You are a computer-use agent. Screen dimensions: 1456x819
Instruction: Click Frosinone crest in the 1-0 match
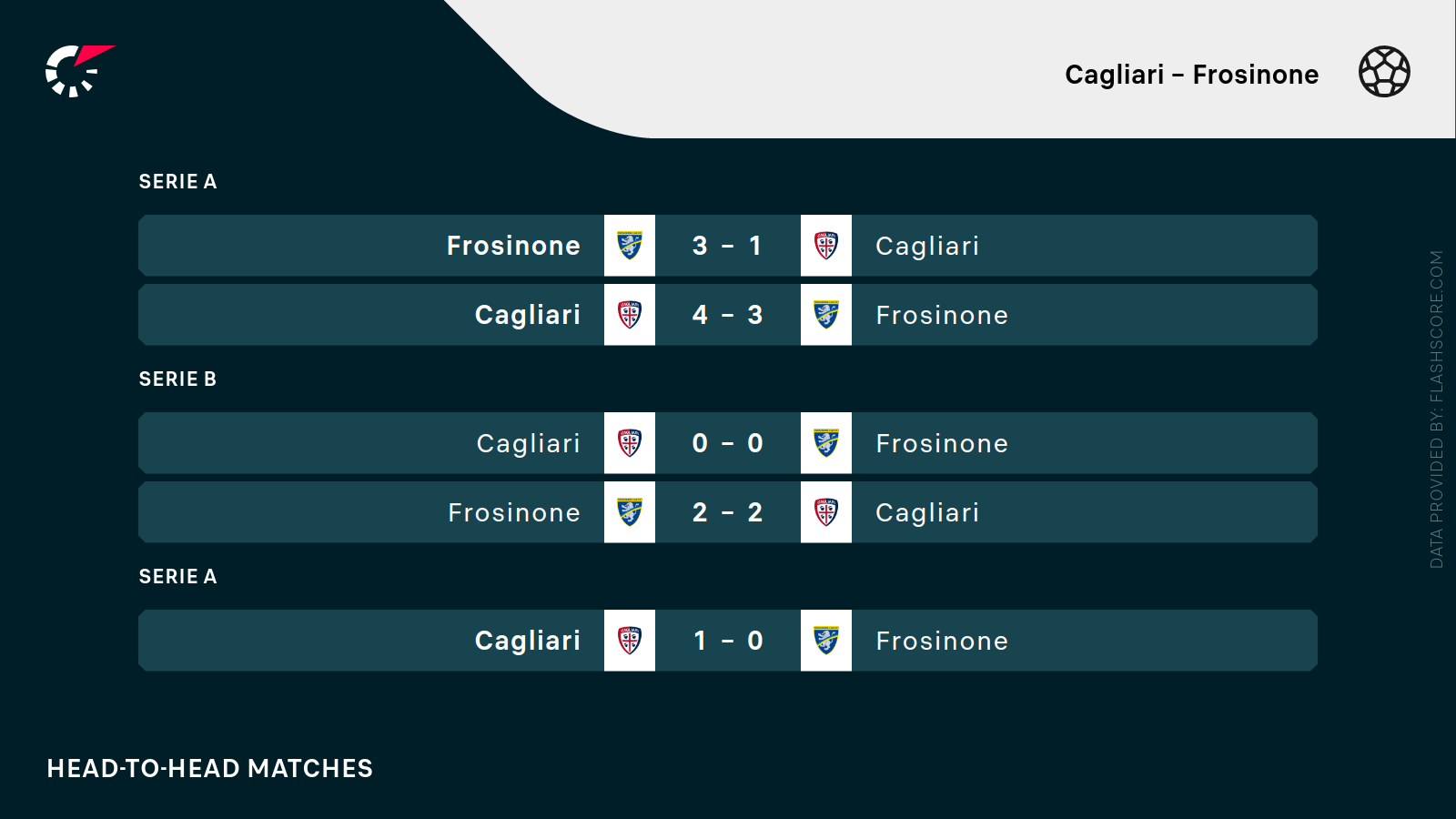point(826,641)
